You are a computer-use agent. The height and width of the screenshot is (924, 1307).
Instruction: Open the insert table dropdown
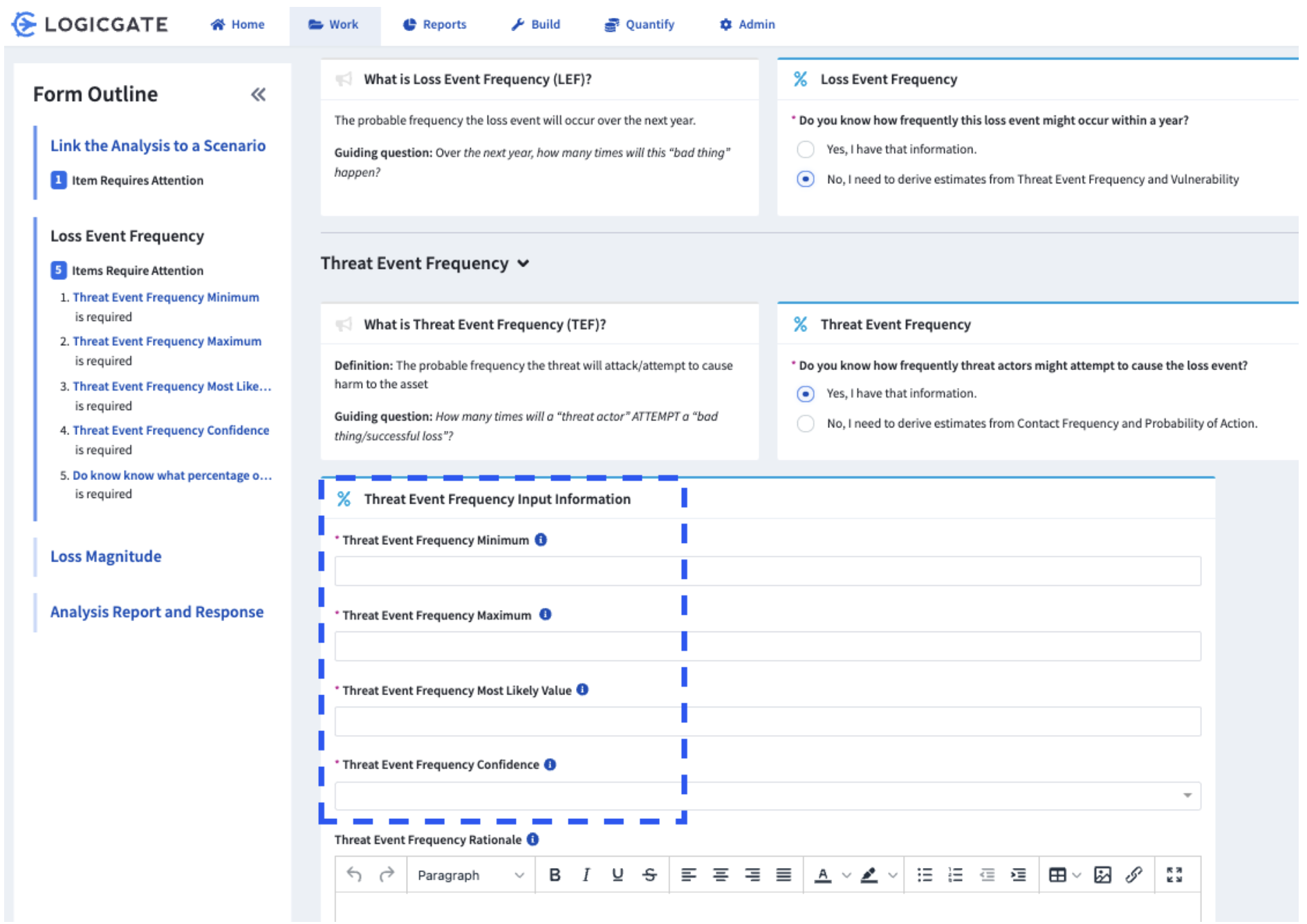tap(1064, 875)
